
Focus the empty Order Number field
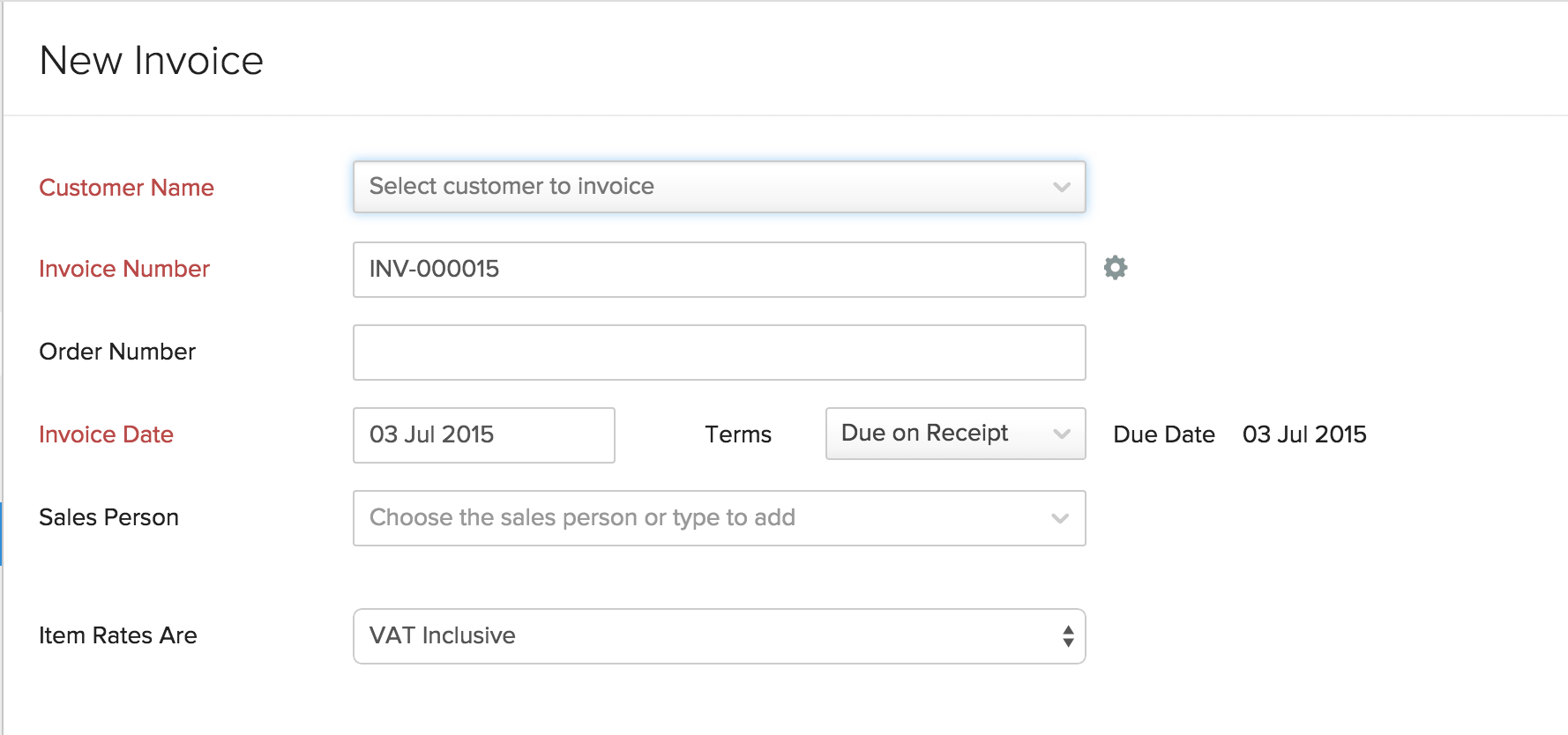tap(719, 353)
